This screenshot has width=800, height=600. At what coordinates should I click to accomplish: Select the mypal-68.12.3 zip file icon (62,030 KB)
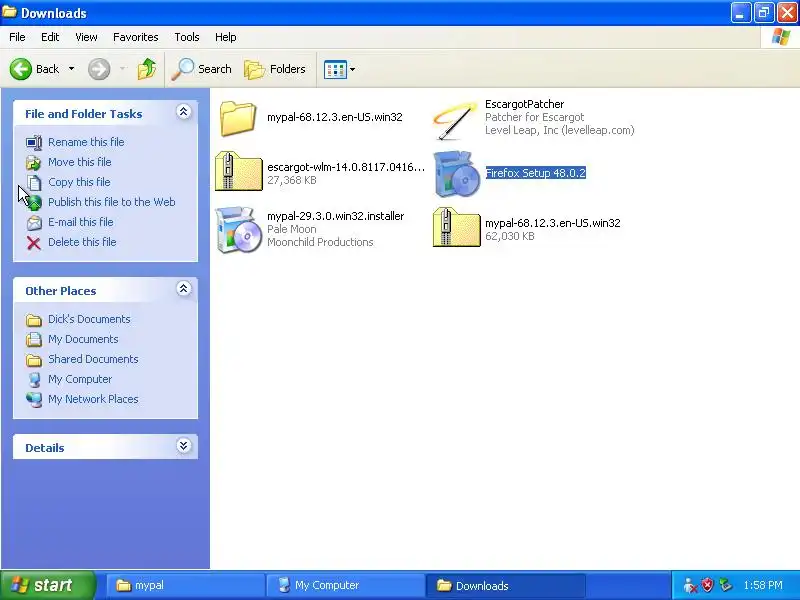coord(456,228)
